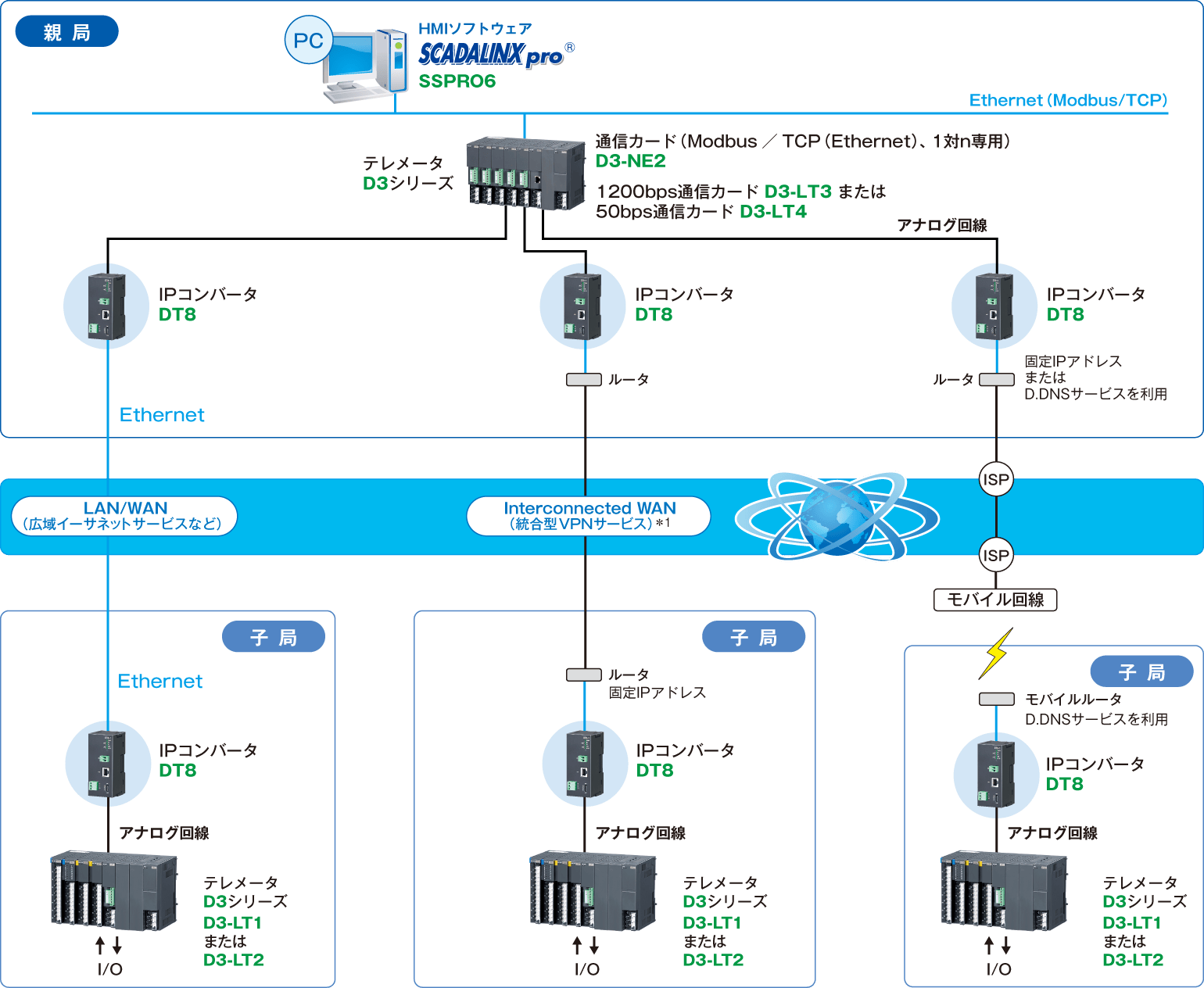Click アナログ回線 label in right slave station
Screen dimensions: 1204x988
click(x=1052, y=833)
